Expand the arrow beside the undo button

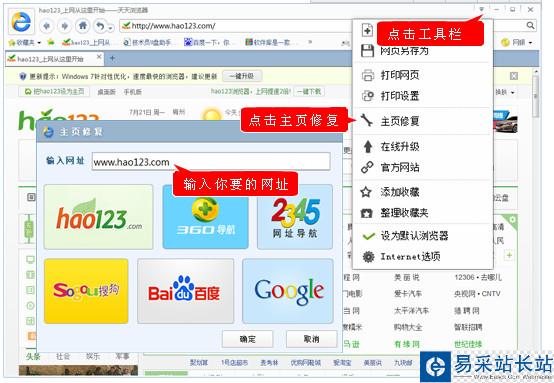click(111, 28)
